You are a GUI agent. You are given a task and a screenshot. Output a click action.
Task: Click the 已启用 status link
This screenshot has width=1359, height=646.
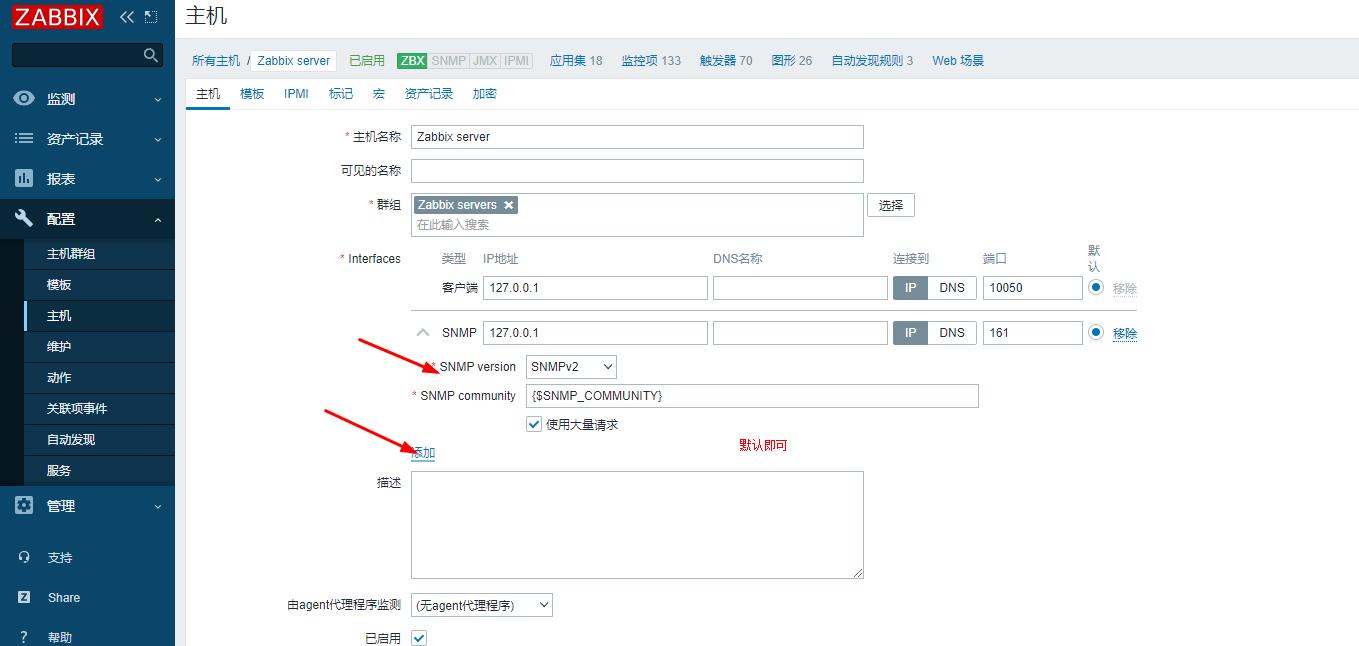point(367,60)
